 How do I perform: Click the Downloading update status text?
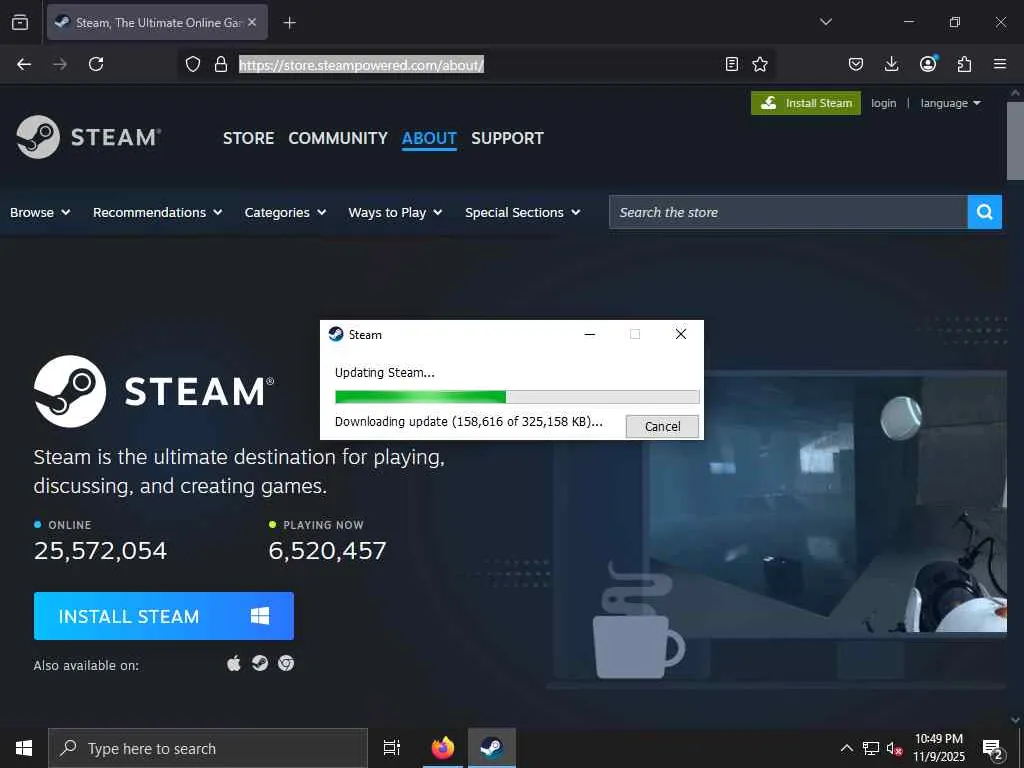[469, 422]
